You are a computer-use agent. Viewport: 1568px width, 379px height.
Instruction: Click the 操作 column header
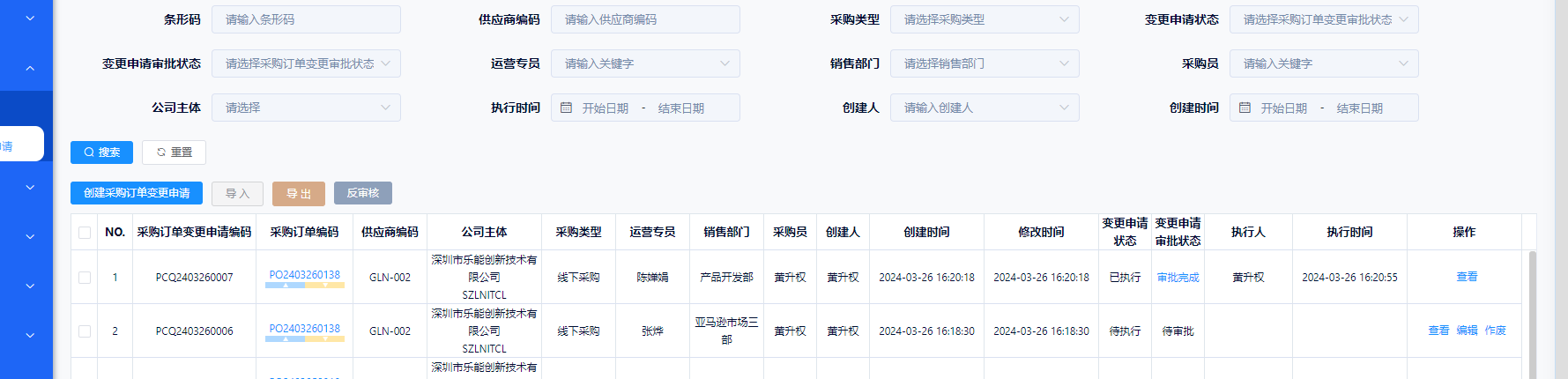click(x=1464, y=232)
